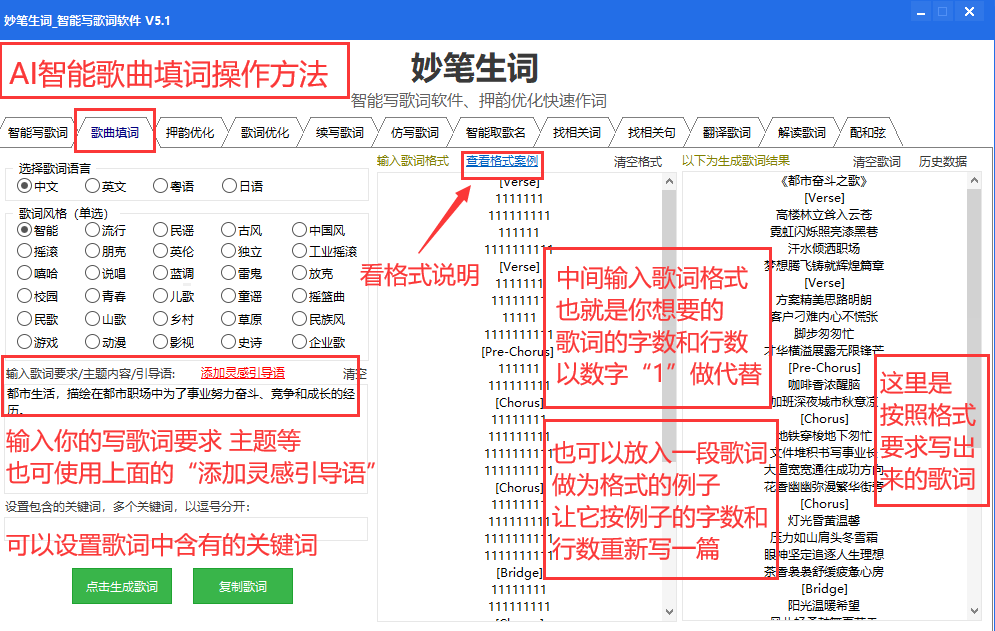This screenshot has width=995, height=631.
Task: Open 历史数据 history
Action: [943, 161]
